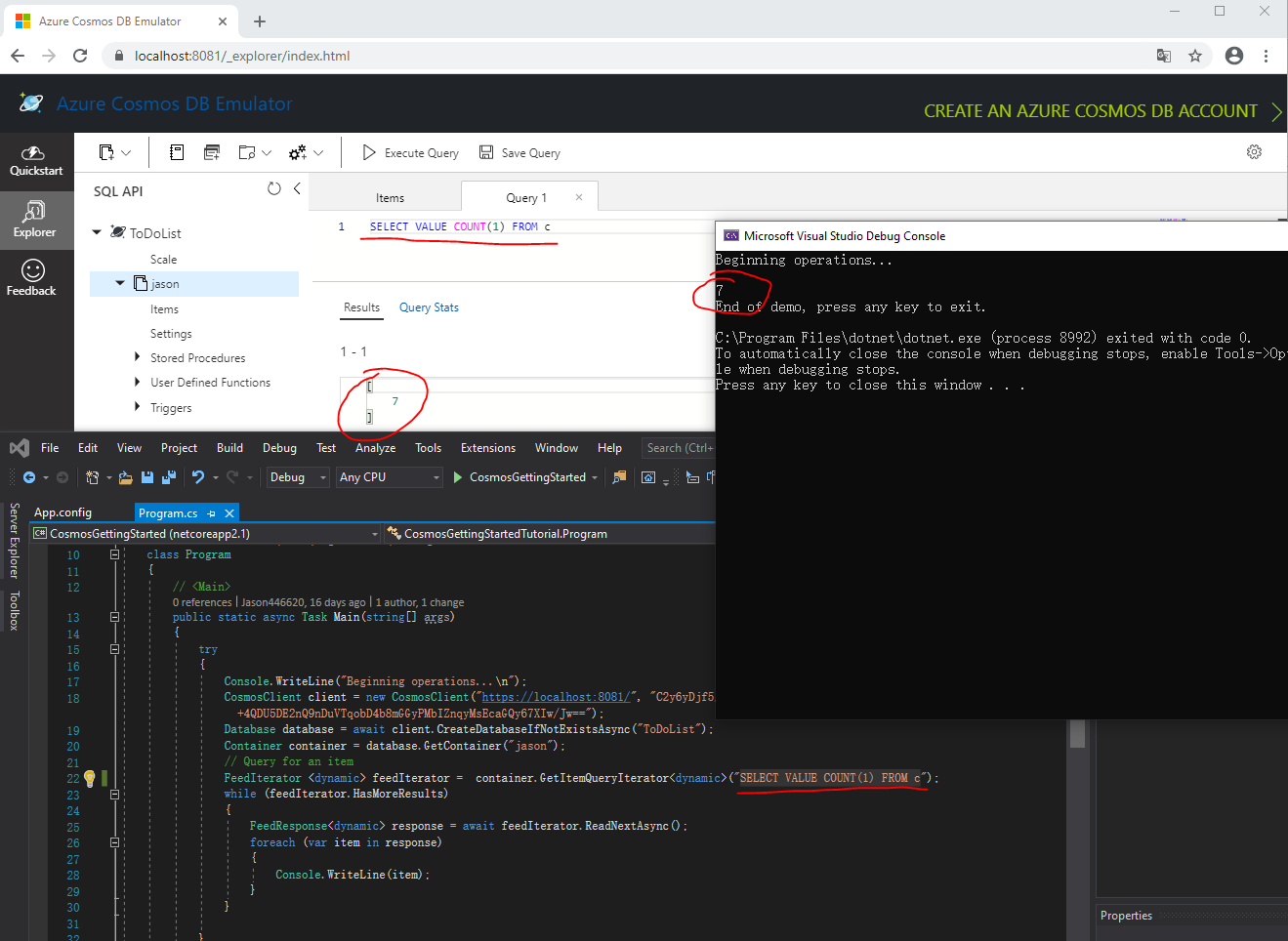Collapse the Main method code block
1288x941 pixels.
tap(114, 617)
